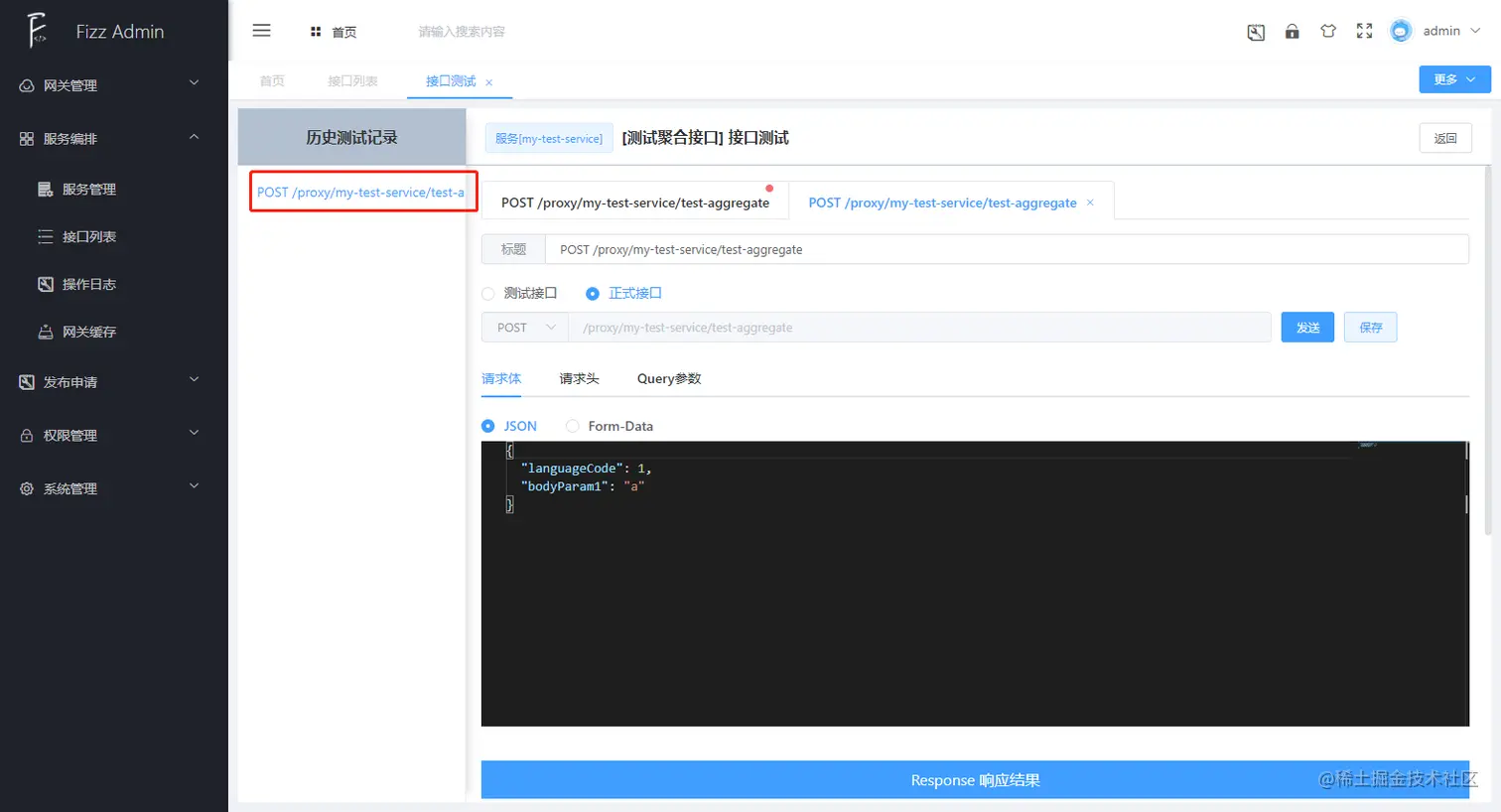Click the edit note icon in header
Viewport: 1501px width, 812px height.
[1256, 32]
